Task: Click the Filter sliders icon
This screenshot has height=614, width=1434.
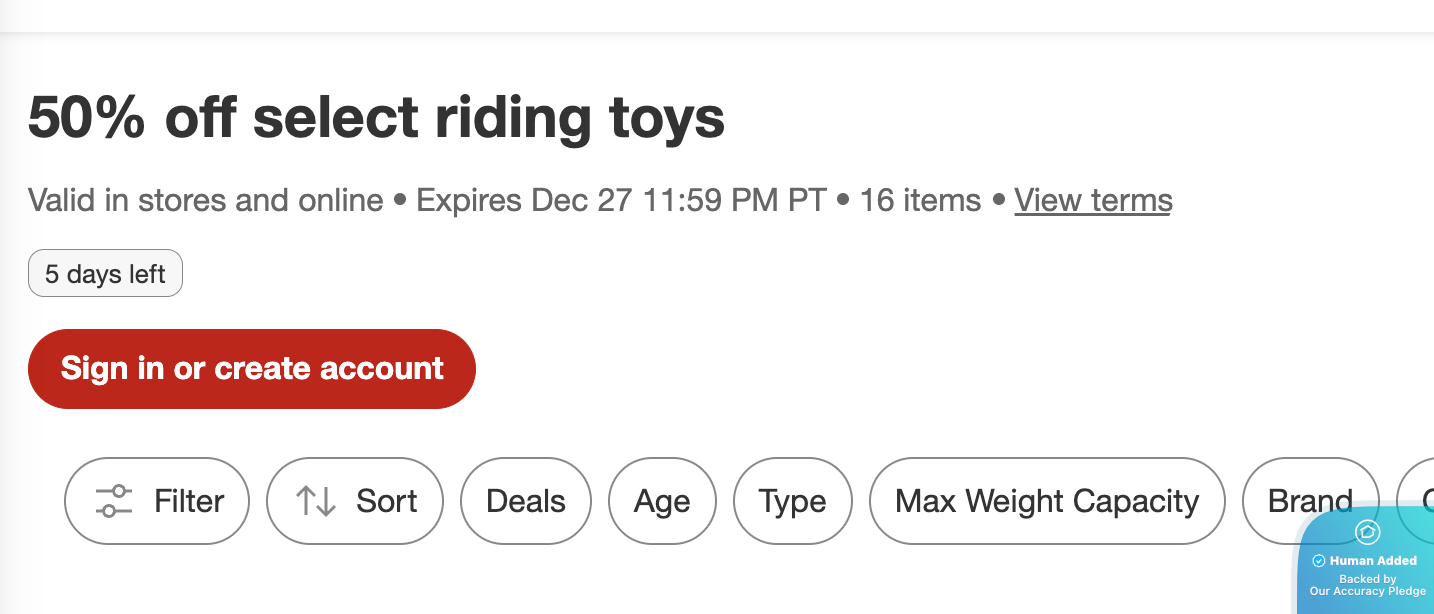Action: coord(114,501)
